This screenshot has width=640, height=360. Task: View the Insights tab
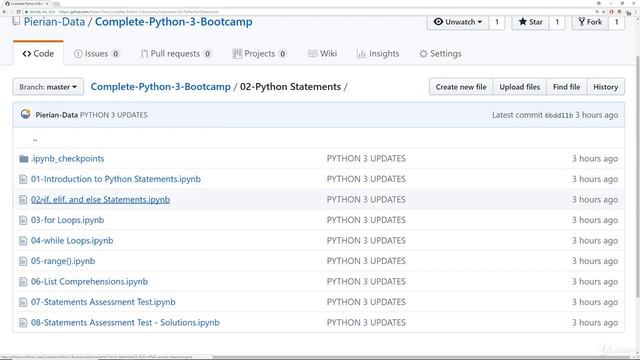378,53
